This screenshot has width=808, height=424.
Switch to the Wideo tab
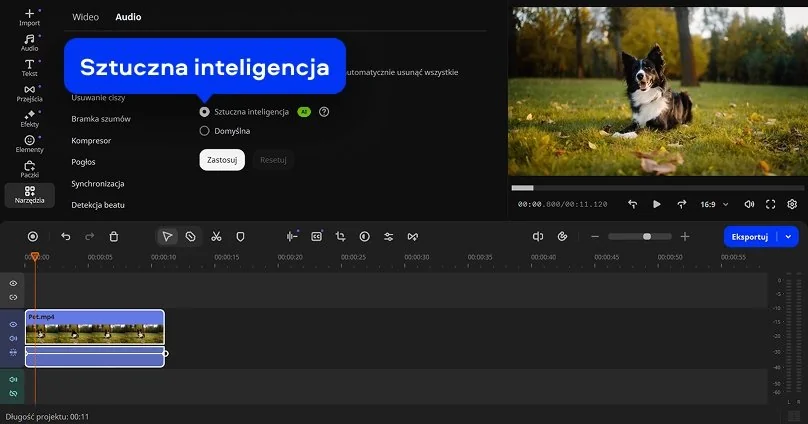click(x=86, y=17)
